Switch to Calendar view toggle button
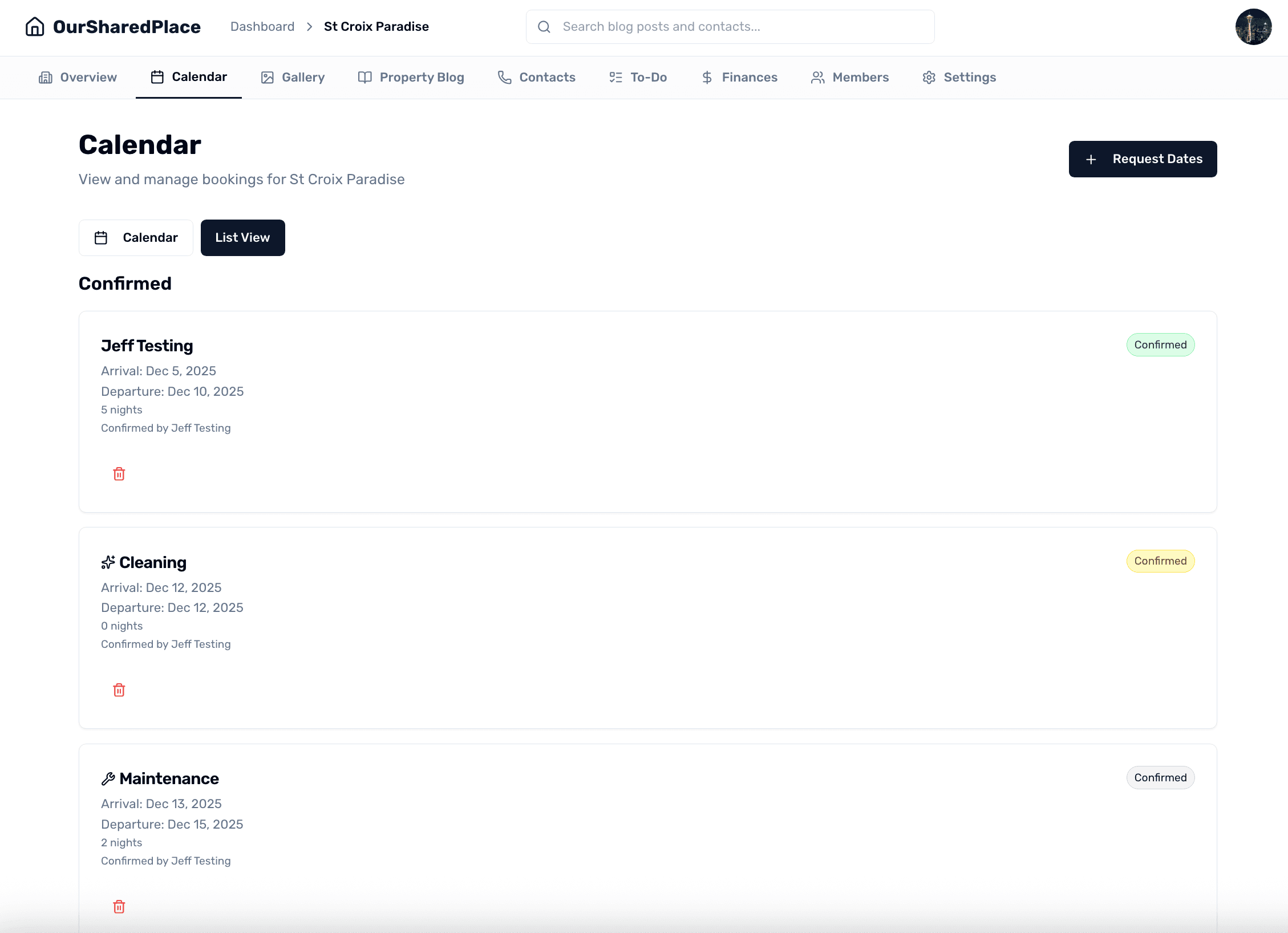The height and width of the screenshot is (933, 1288). point(136,238)
